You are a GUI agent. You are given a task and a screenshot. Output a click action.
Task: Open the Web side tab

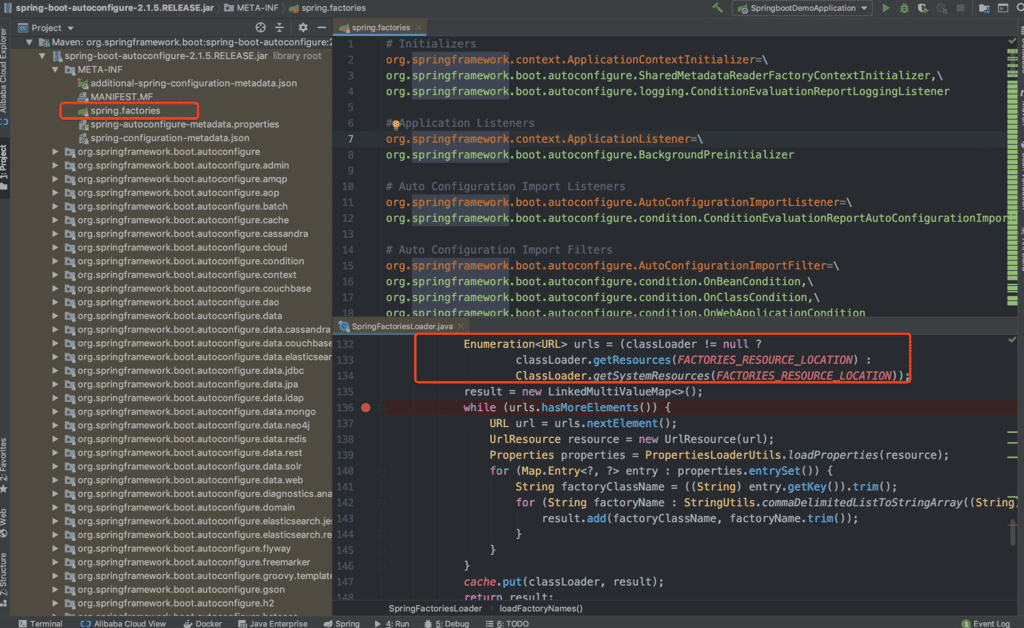[4, 522]
